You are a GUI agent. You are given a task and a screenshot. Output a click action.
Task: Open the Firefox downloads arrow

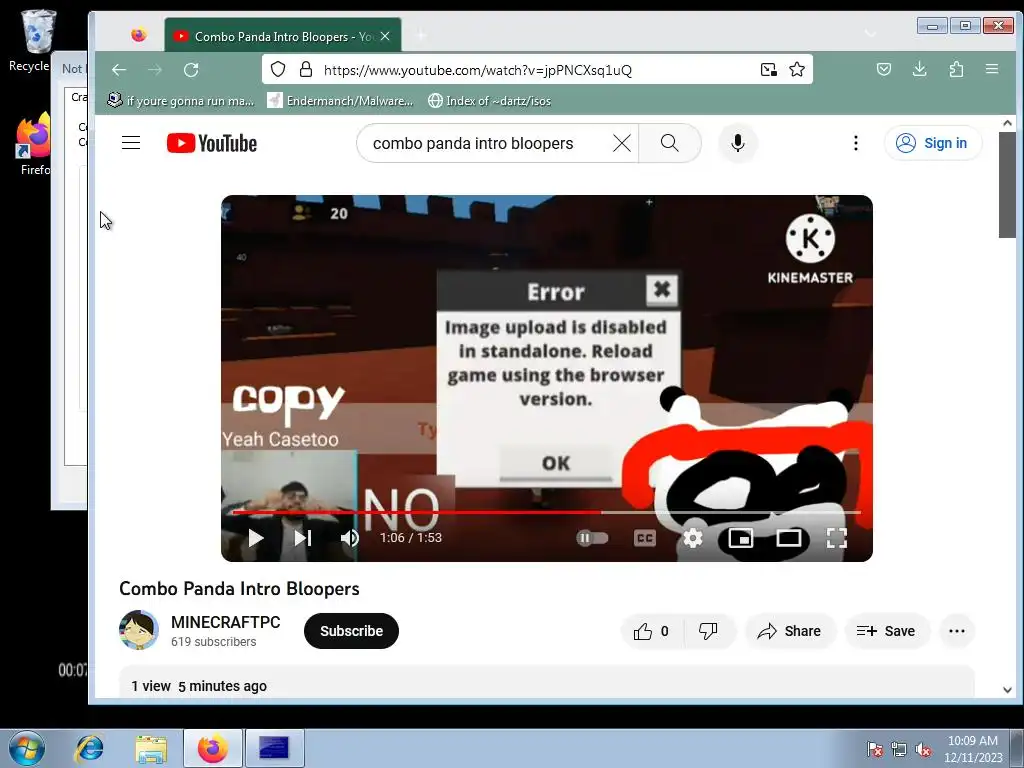pos(920,69)
